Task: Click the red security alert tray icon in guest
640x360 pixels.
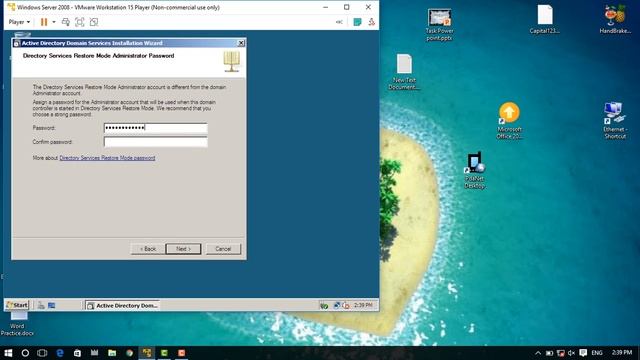Action: pyautogui.click(x=346, y=305)
